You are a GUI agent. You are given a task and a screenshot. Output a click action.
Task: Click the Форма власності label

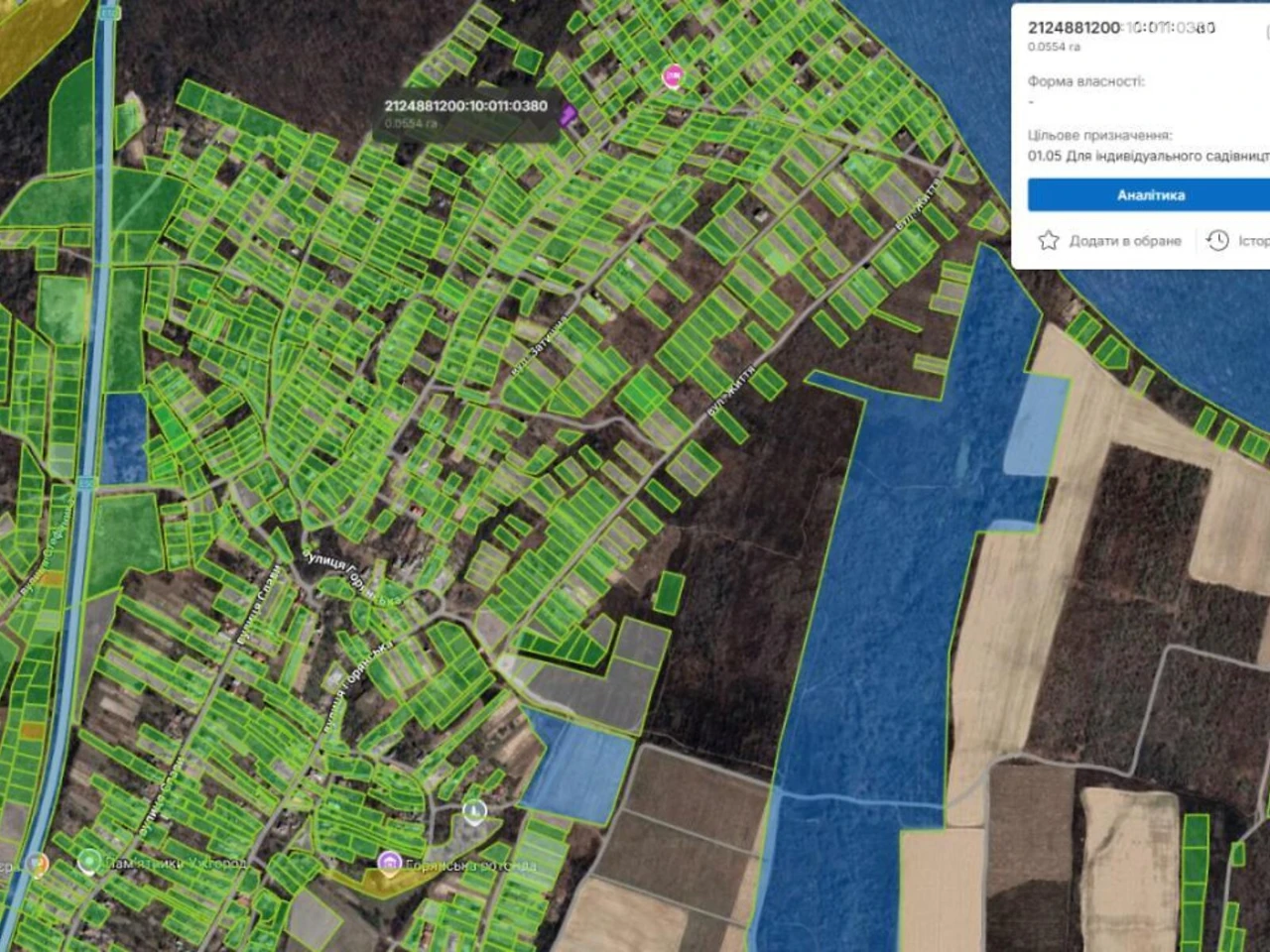[x=1085, y=81]
